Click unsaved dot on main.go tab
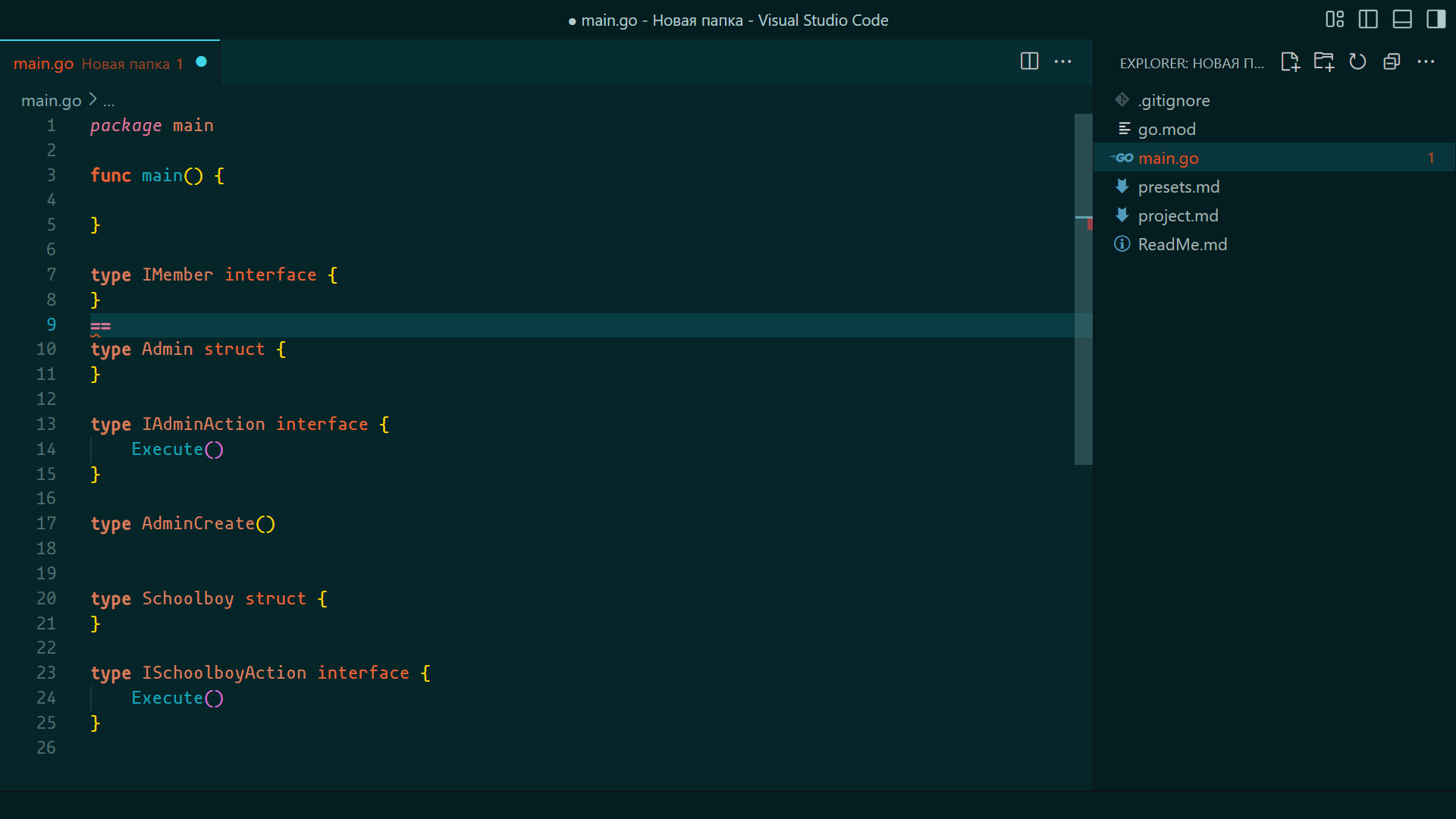1456x819 pixels. click(202, 62)
